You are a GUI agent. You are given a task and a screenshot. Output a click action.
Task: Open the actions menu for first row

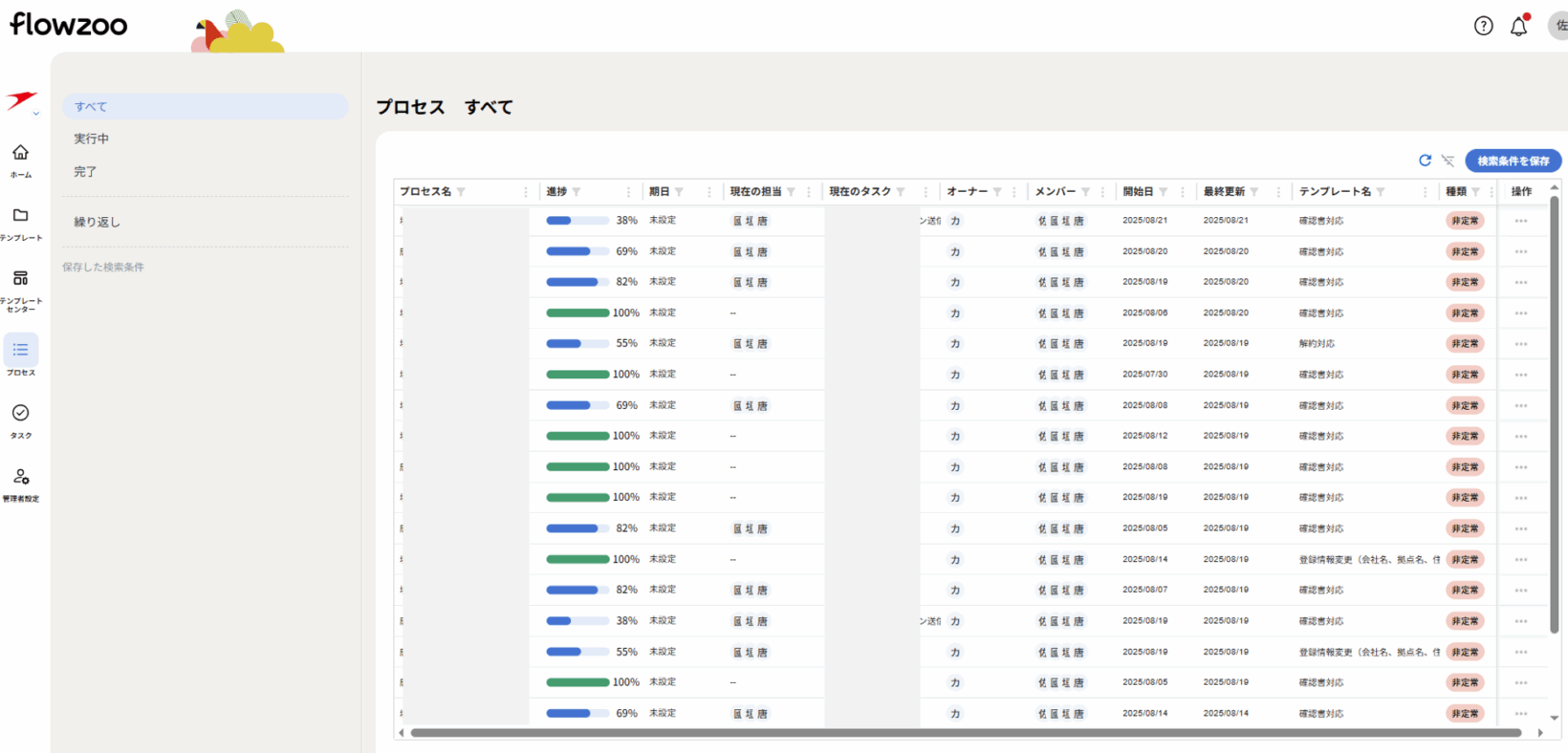click(x=1520, y=221)
